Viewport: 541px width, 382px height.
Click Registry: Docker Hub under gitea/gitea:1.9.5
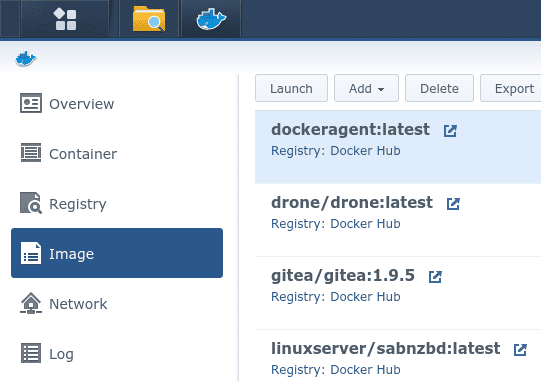tap(336, 297)
